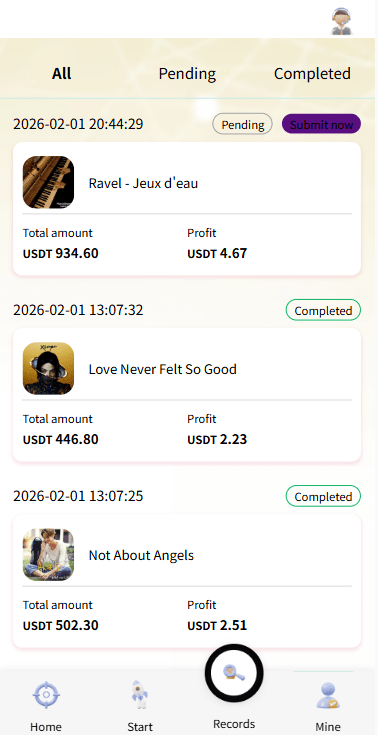Open the Mine profile icon
378x735 pixels.
(328, 696)
